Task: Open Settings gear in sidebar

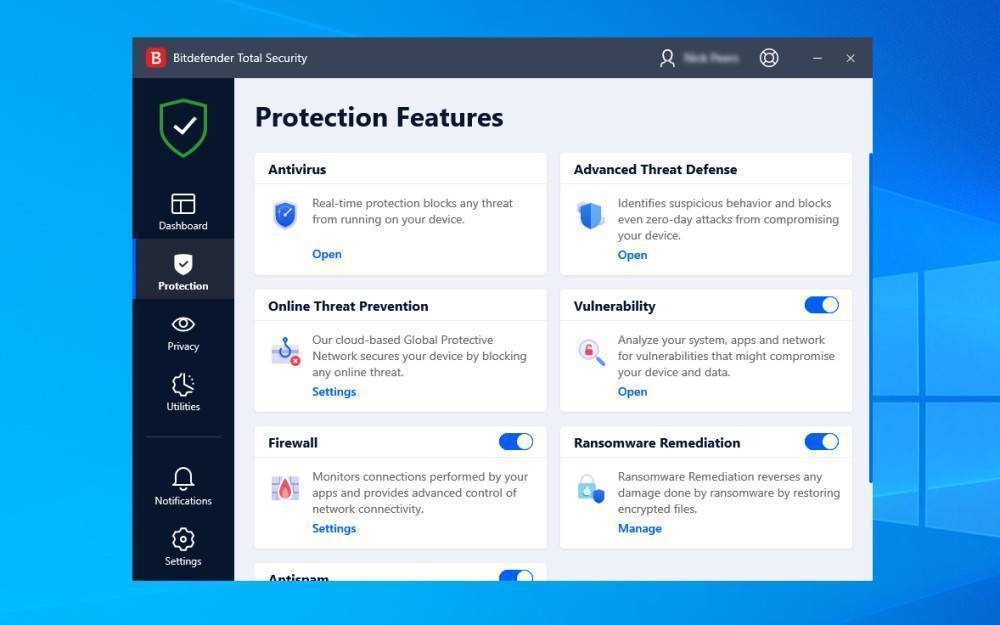Action: 183,546
